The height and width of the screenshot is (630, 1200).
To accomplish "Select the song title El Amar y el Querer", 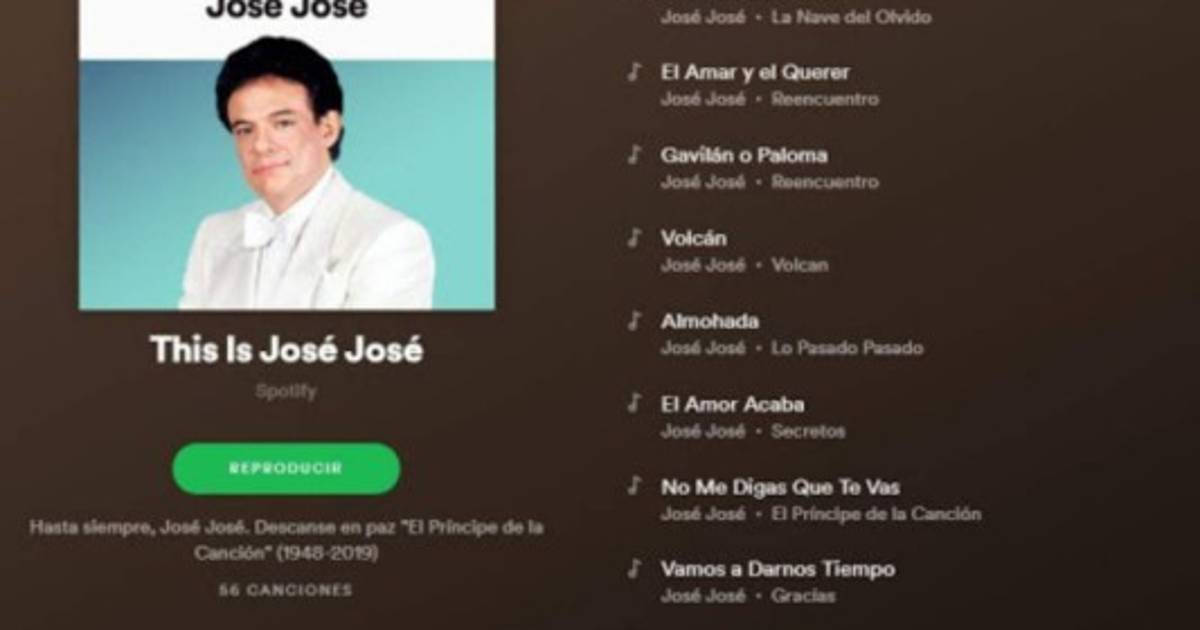I will tap(755, 72).
